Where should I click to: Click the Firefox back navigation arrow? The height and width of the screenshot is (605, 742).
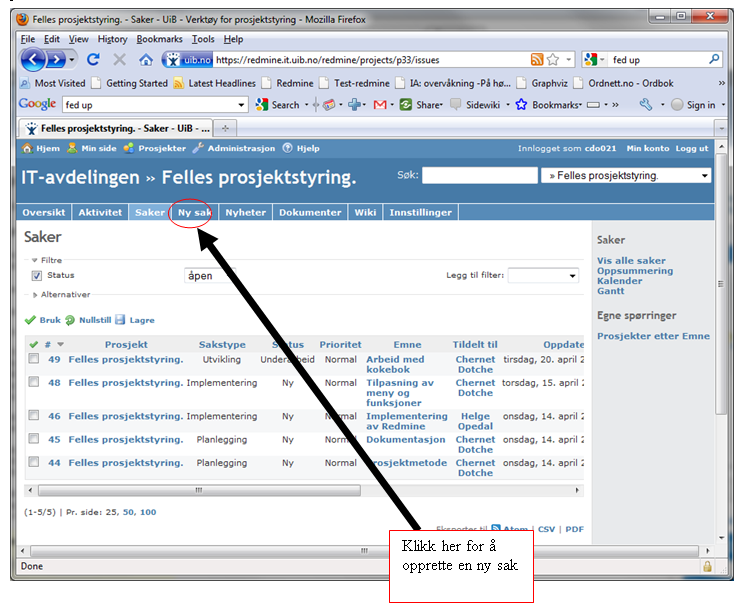click(33, 60)
